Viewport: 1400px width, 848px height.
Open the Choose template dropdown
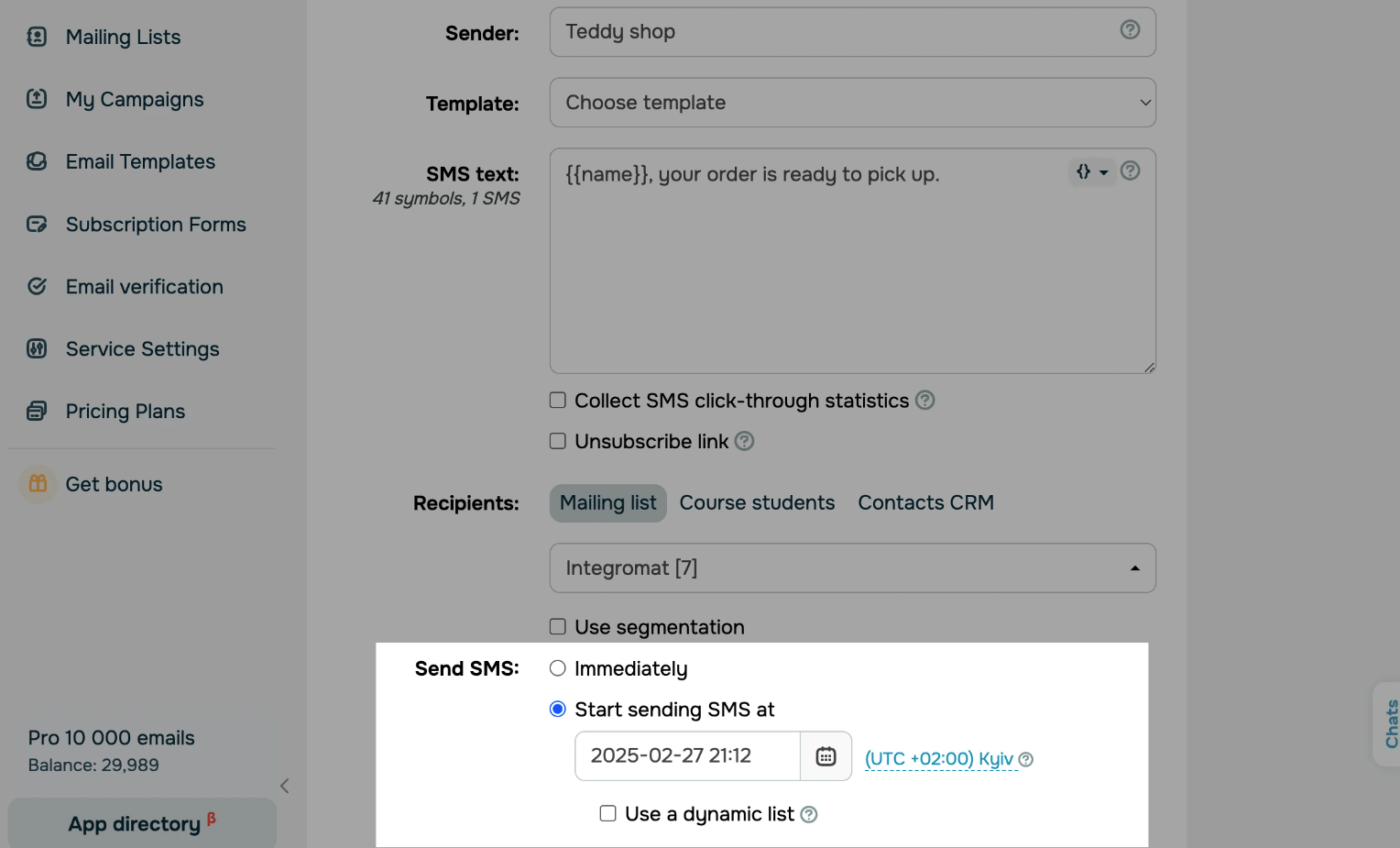click(852, 103)
